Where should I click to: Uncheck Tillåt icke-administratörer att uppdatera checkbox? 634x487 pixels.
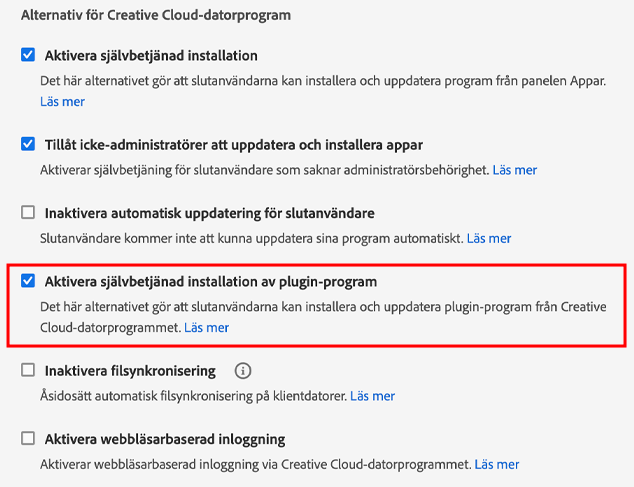pos(28,144)
